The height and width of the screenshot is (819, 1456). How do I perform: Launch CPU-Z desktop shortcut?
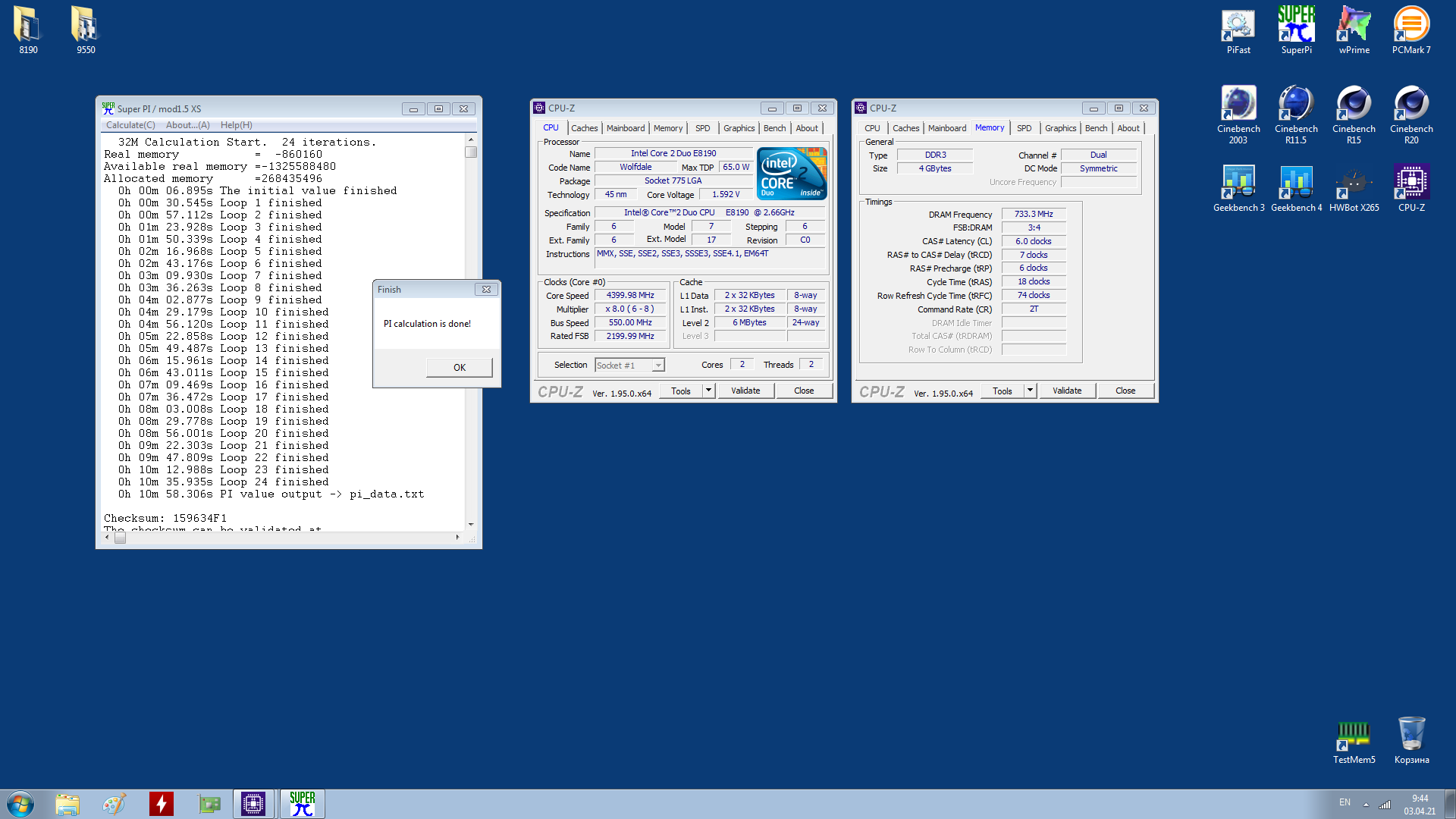pos(1411,188)
